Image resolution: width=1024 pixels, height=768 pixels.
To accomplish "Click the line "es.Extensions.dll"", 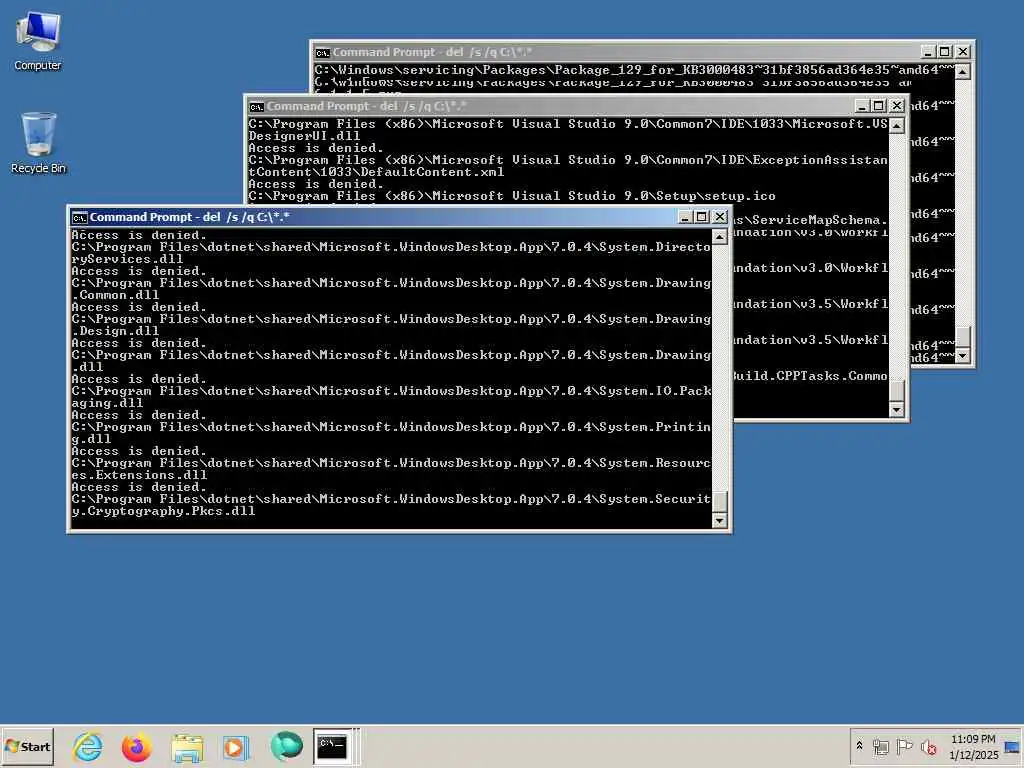I will pyautogui.click(x=139, y=475).
